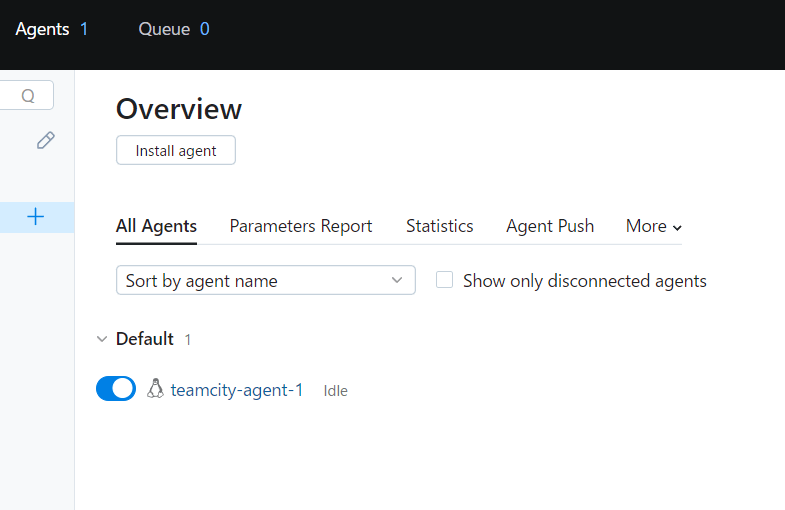
Task: Disable teamcity-agent-1 using its toggle switch
Action: [116, 389]
